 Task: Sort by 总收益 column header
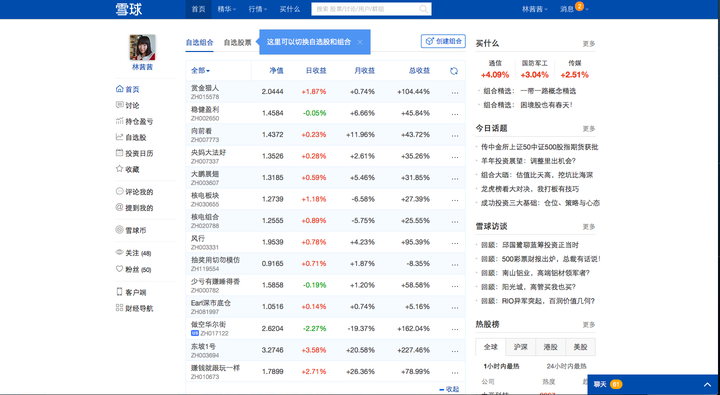[x=419, y=71]
